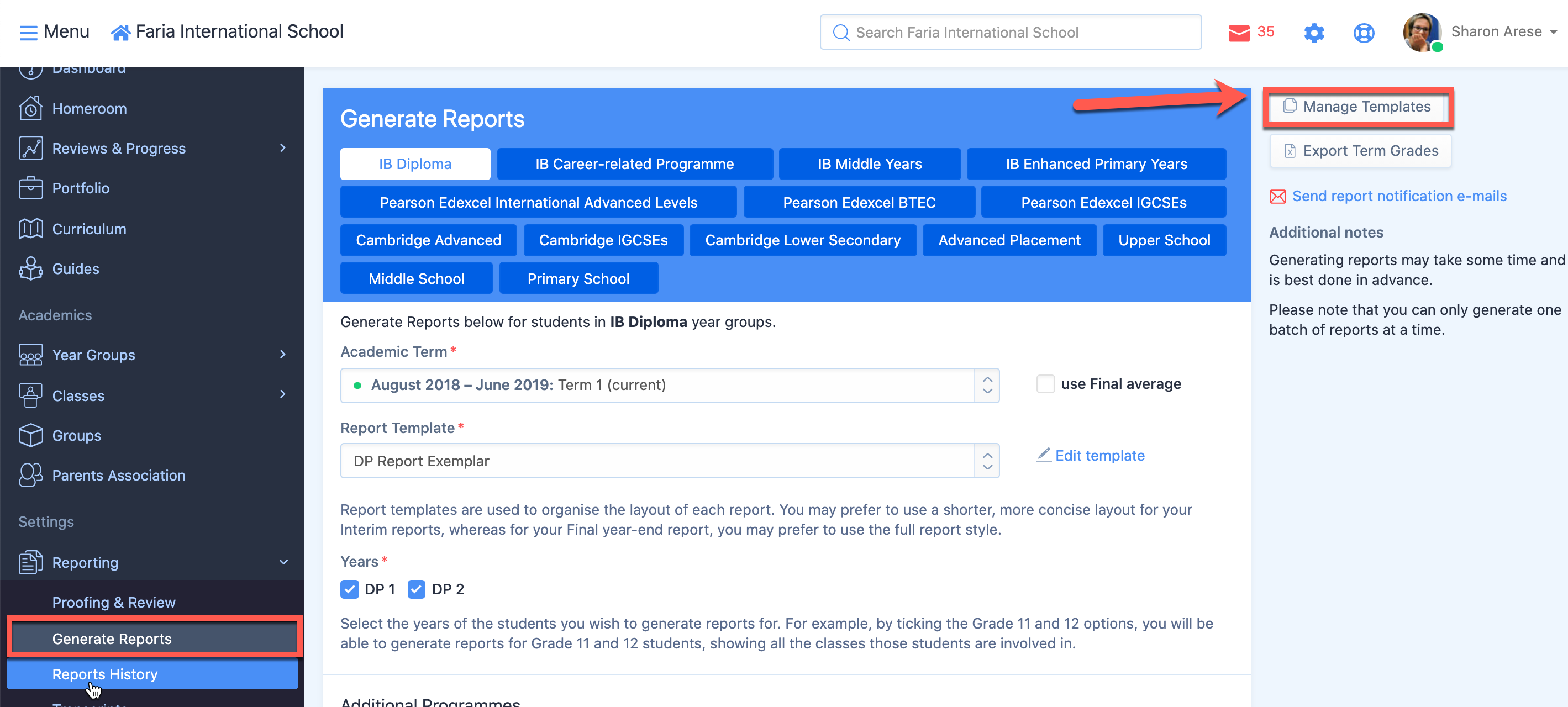Switch to Middle School tab
The image size is (1568, 707).
point(417,278)
